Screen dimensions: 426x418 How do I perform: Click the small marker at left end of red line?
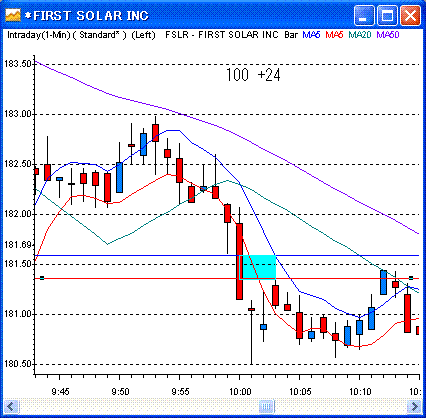(42, 278)
